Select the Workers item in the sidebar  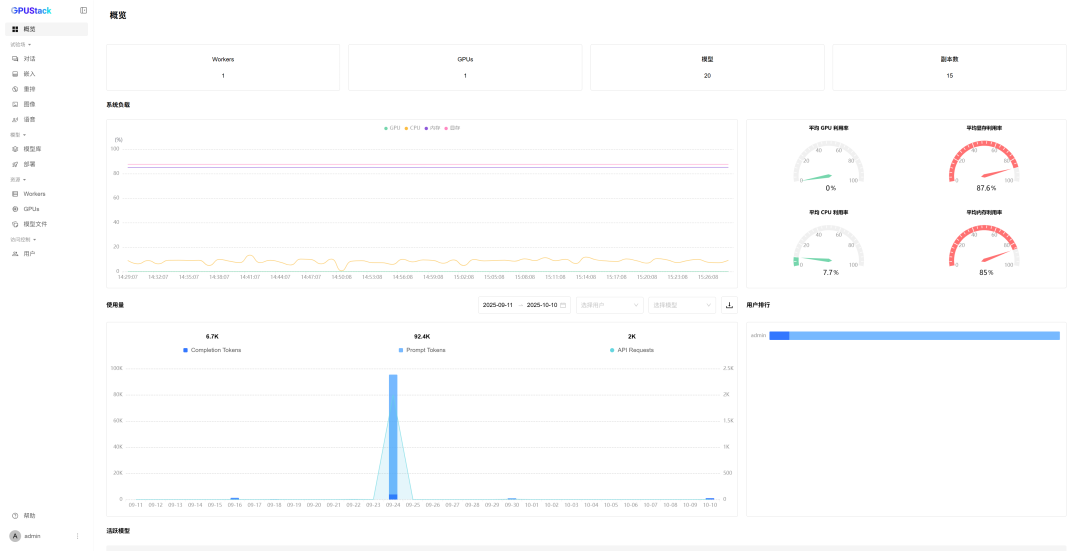[34, 194]
